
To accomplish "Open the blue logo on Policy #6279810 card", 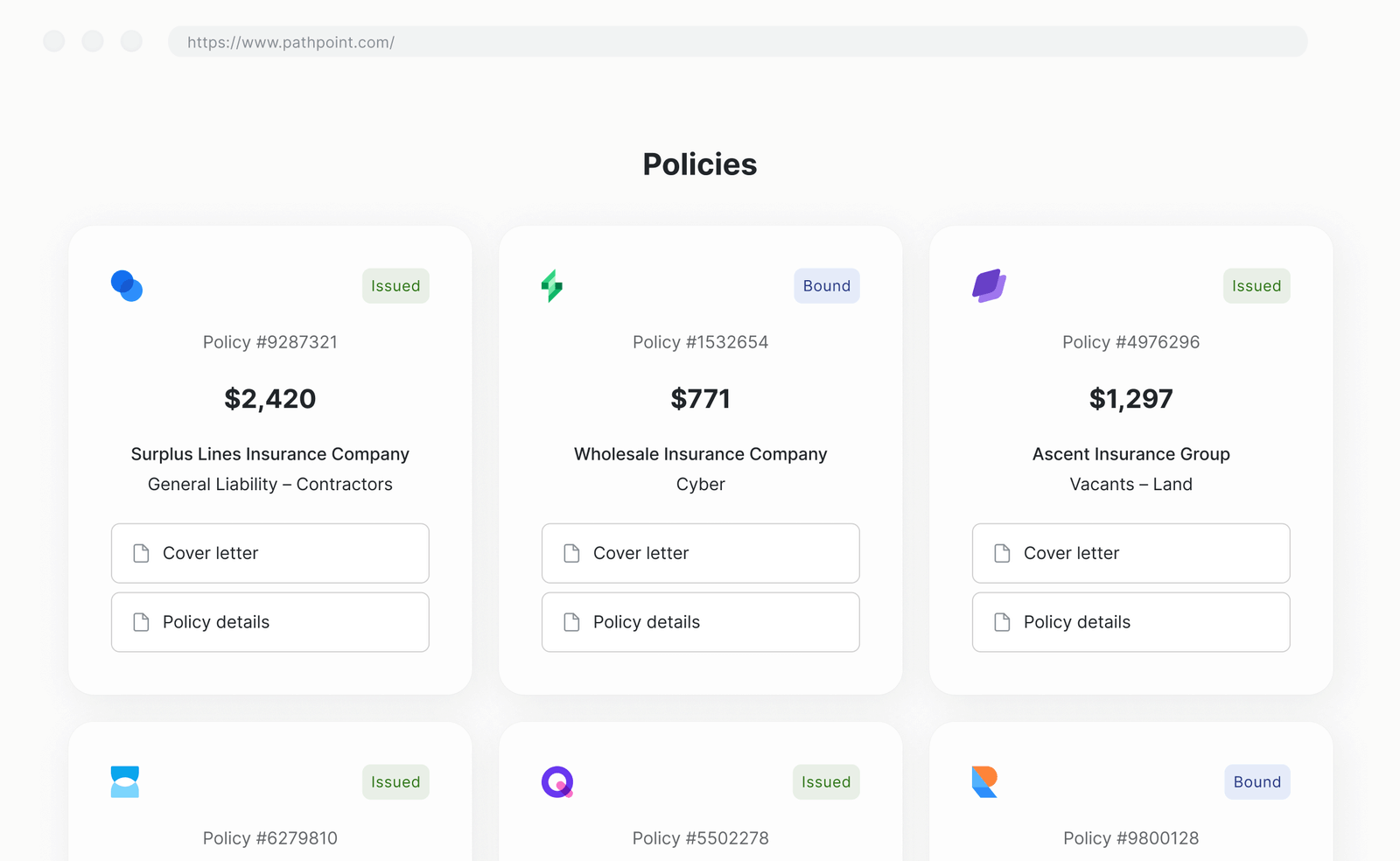I will click(125, 781).
